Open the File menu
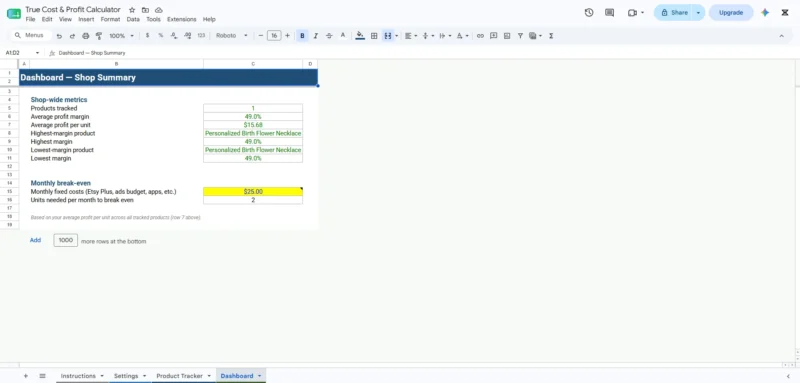Viewport: 800px width, 383px height. point(31,19)
